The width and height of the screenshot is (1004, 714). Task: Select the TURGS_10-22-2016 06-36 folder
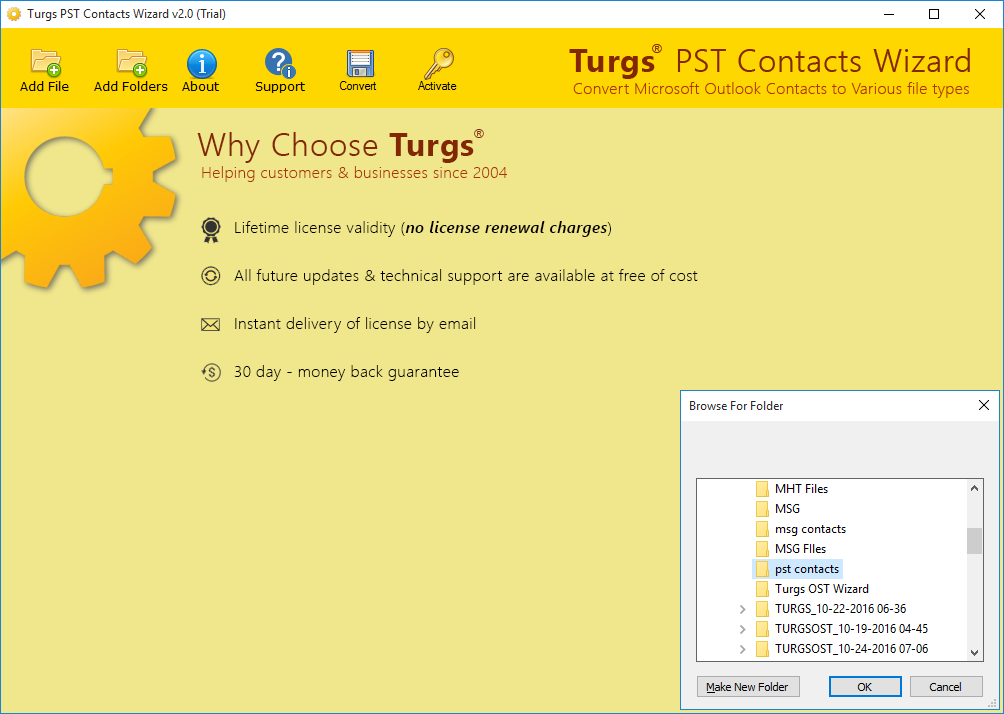[x=840, y=608]
